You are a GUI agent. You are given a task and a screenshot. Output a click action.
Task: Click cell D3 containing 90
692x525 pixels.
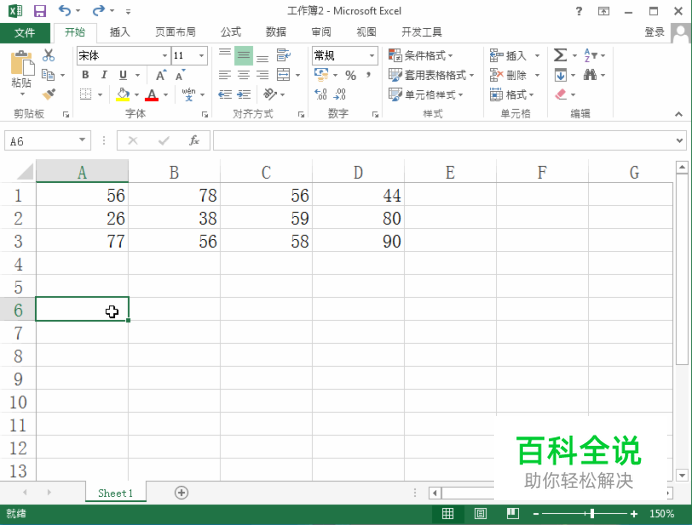click(358, 241)
